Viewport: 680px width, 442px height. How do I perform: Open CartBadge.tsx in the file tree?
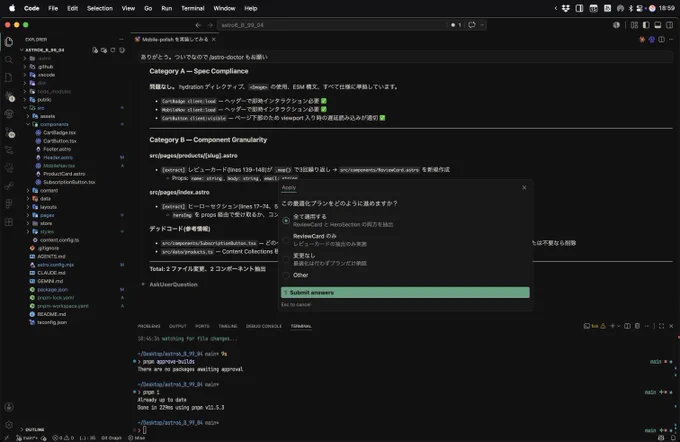coord(59,132)
